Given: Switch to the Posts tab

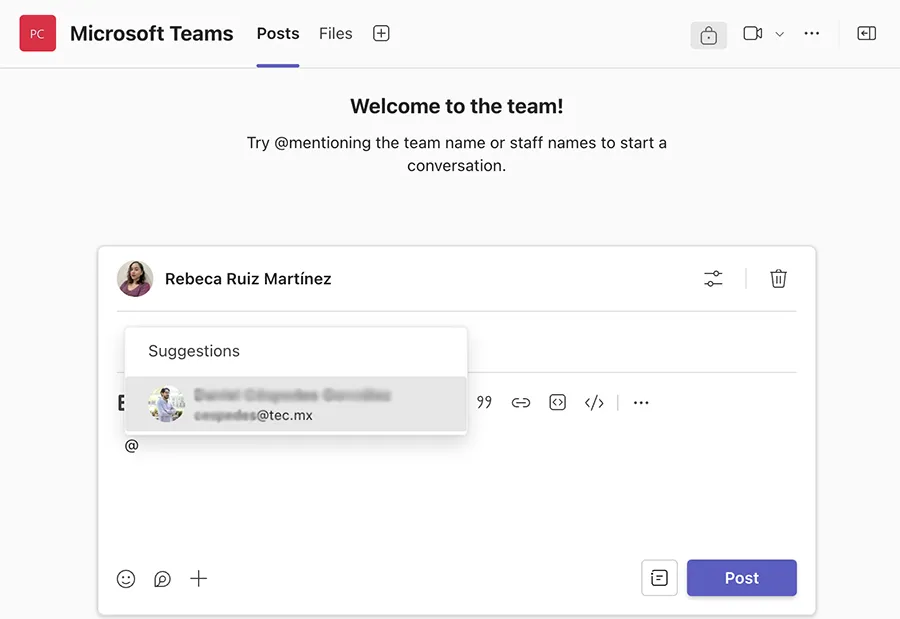Looking at the screenshot, I should coord(278,34).
